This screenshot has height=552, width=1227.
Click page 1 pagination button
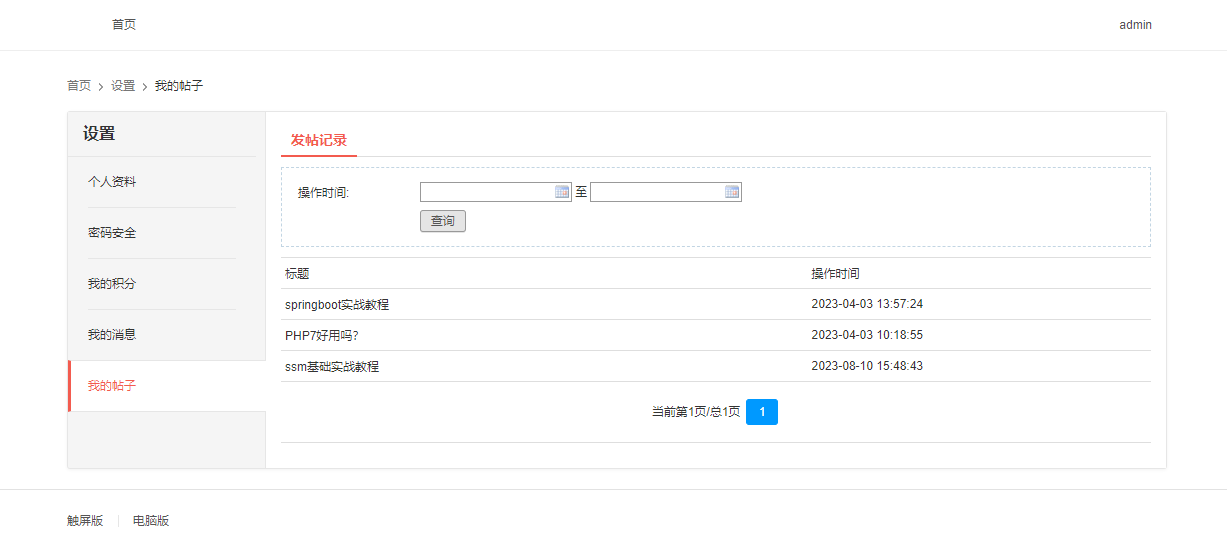[762, 412]
